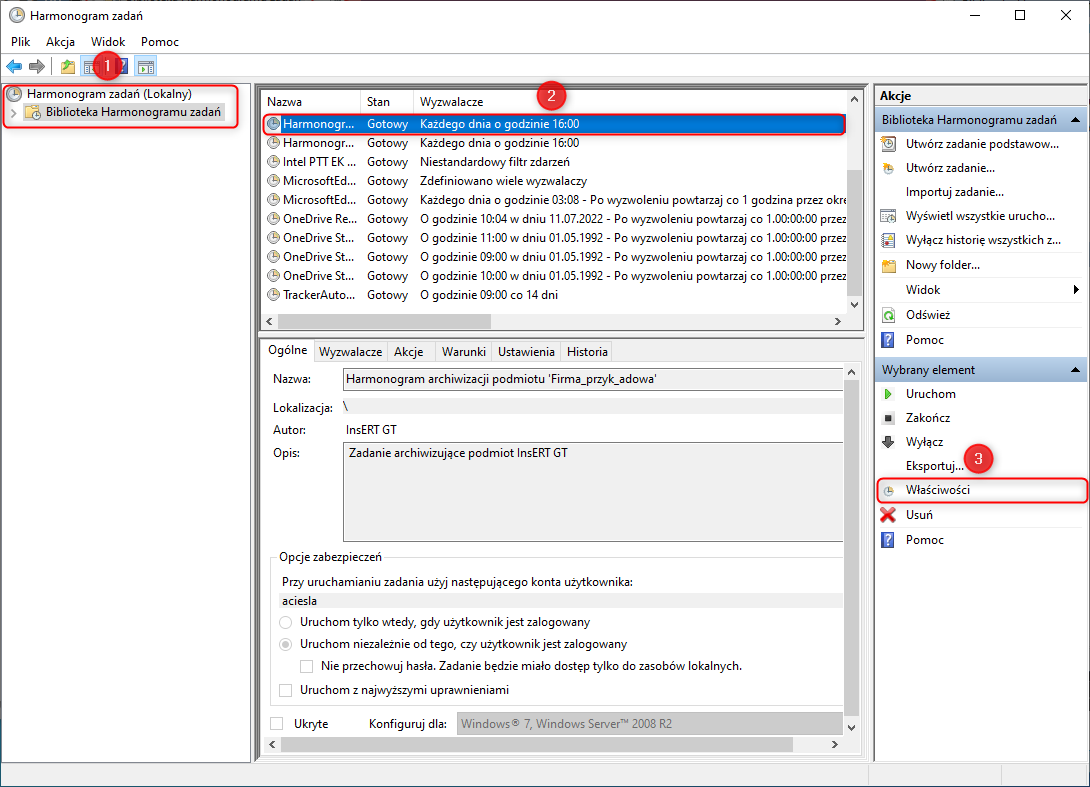Click the Pomoc icon under Biblioteka actions
The height and width of the screenshot is (787, 1090).
click(888, 340)
